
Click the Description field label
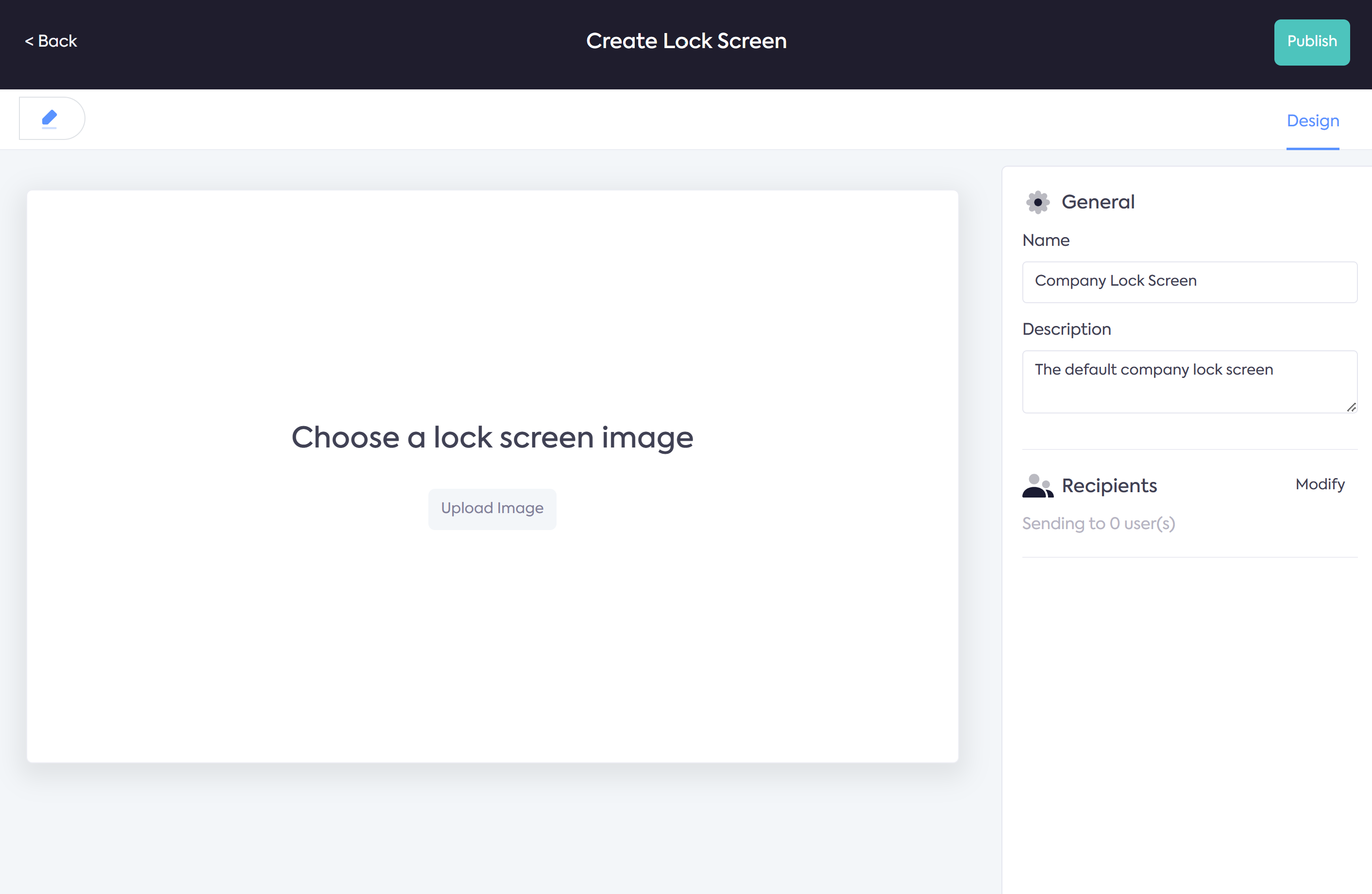coord(1067,329)
